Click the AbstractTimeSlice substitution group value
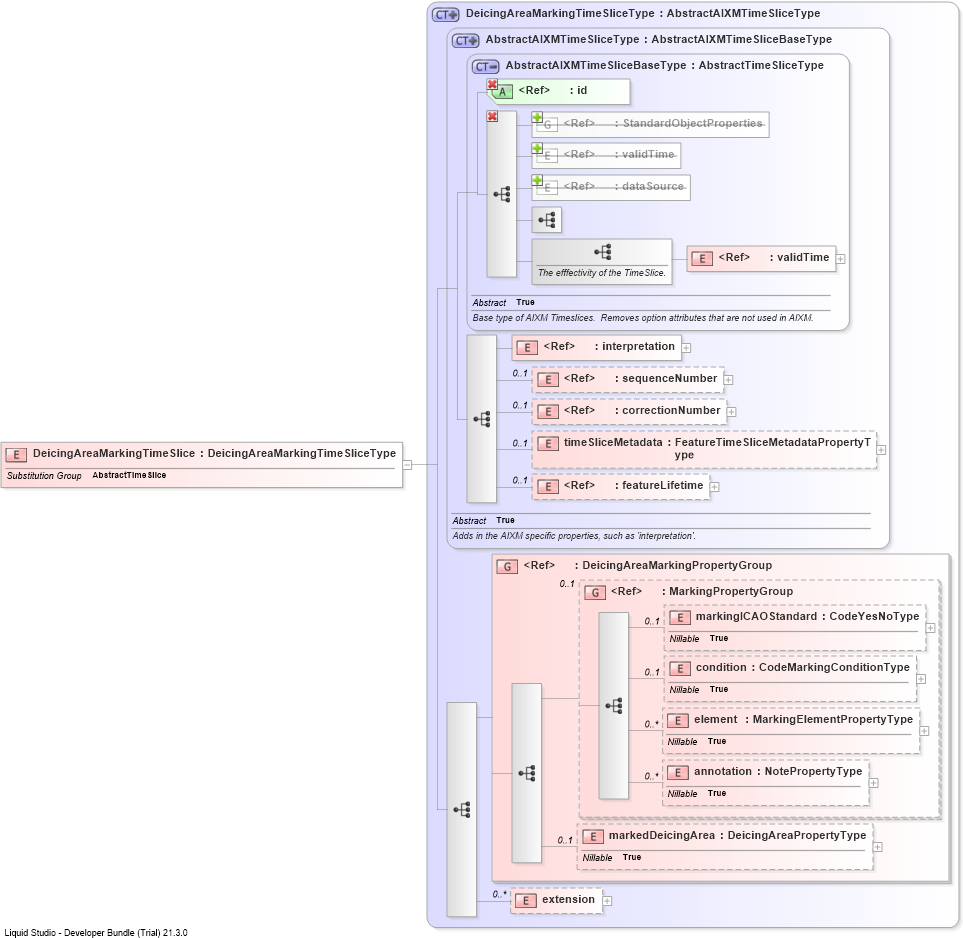Viewport: 963px width, 938px height. (x=129, y=475)
